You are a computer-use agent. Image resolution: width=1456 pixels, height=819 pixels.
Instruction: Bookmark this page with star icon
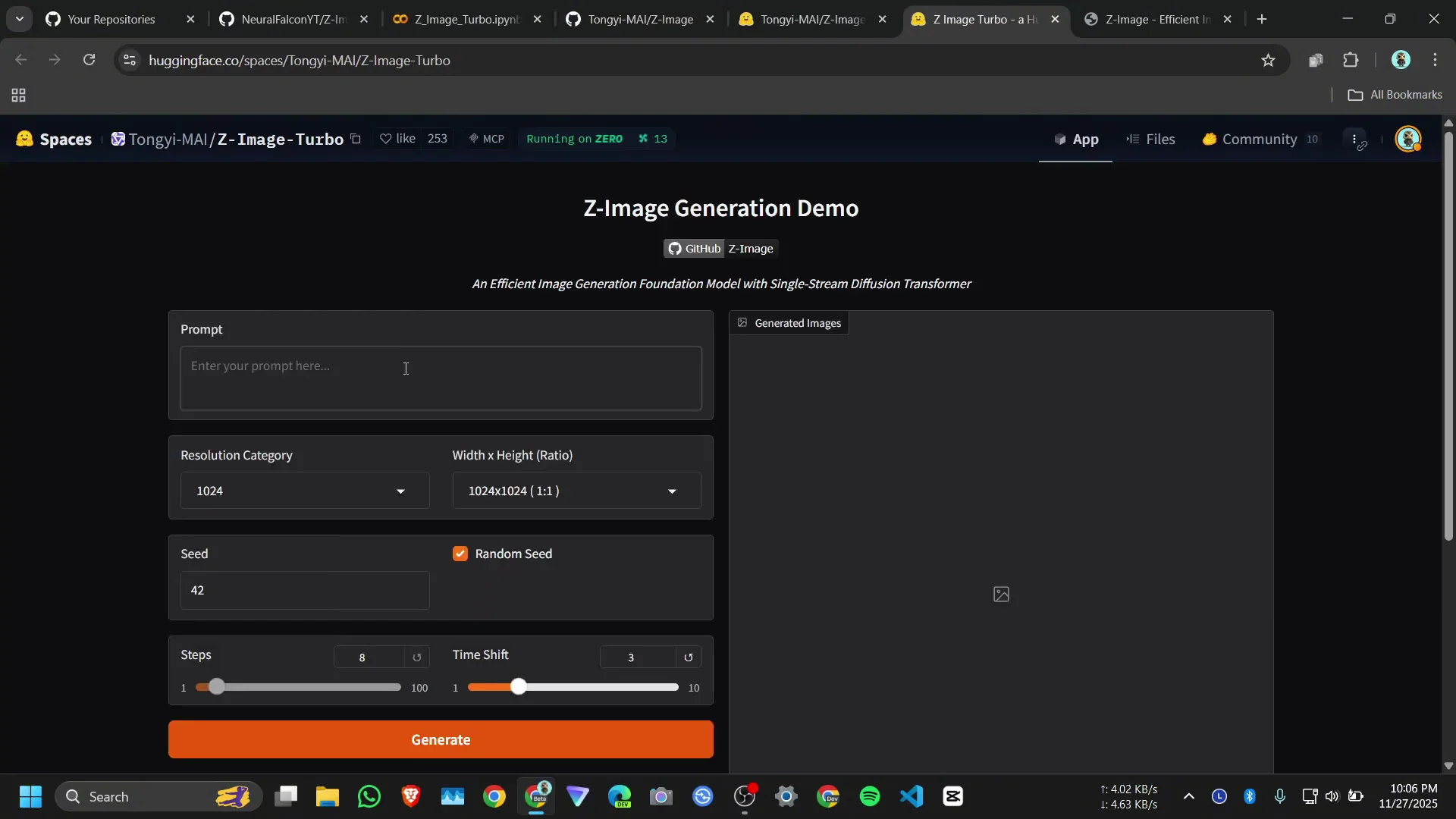point(1268,61)
